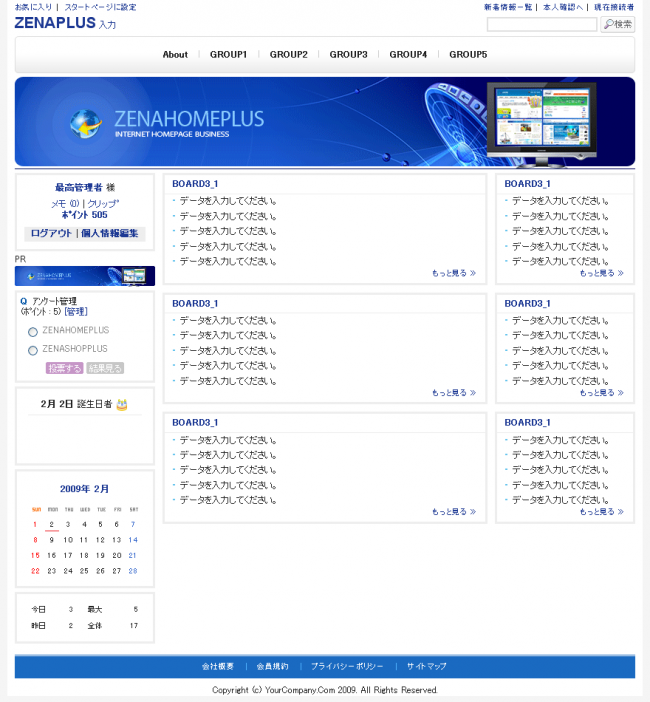The width and height of the screenshot is (650, 702).
Task: Click the ログアウト logout link
Action: tap(51, 233)
